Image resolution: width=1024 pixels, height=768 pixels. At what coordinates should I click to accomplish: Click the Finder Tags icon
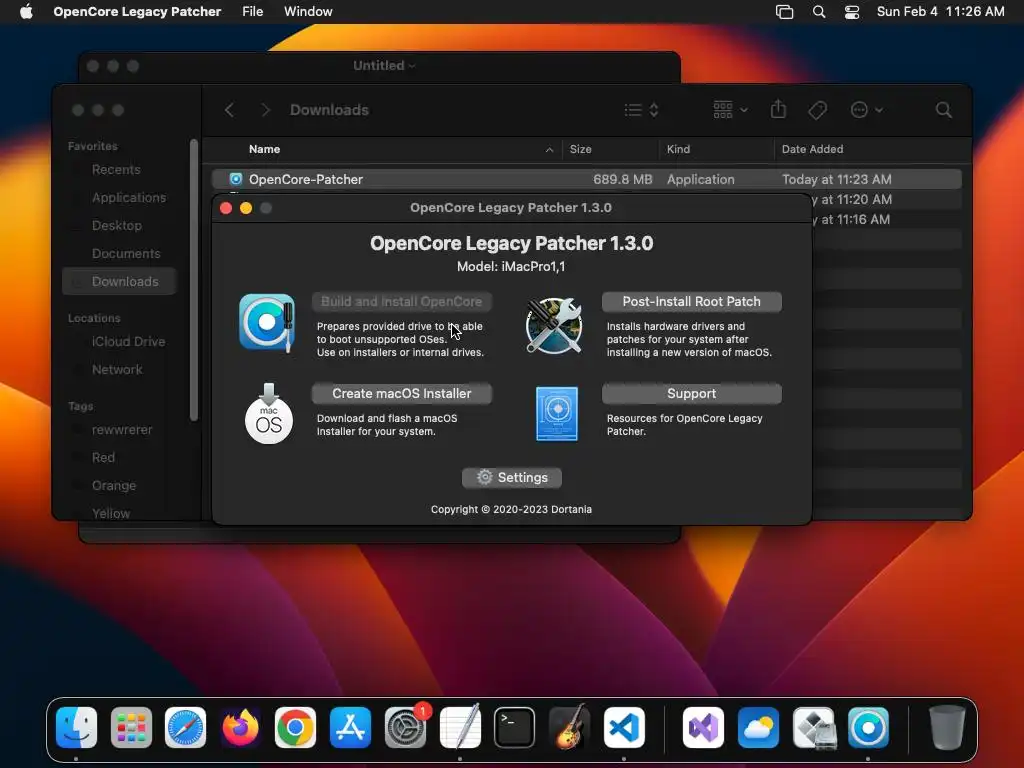click(x=817, y=110)
